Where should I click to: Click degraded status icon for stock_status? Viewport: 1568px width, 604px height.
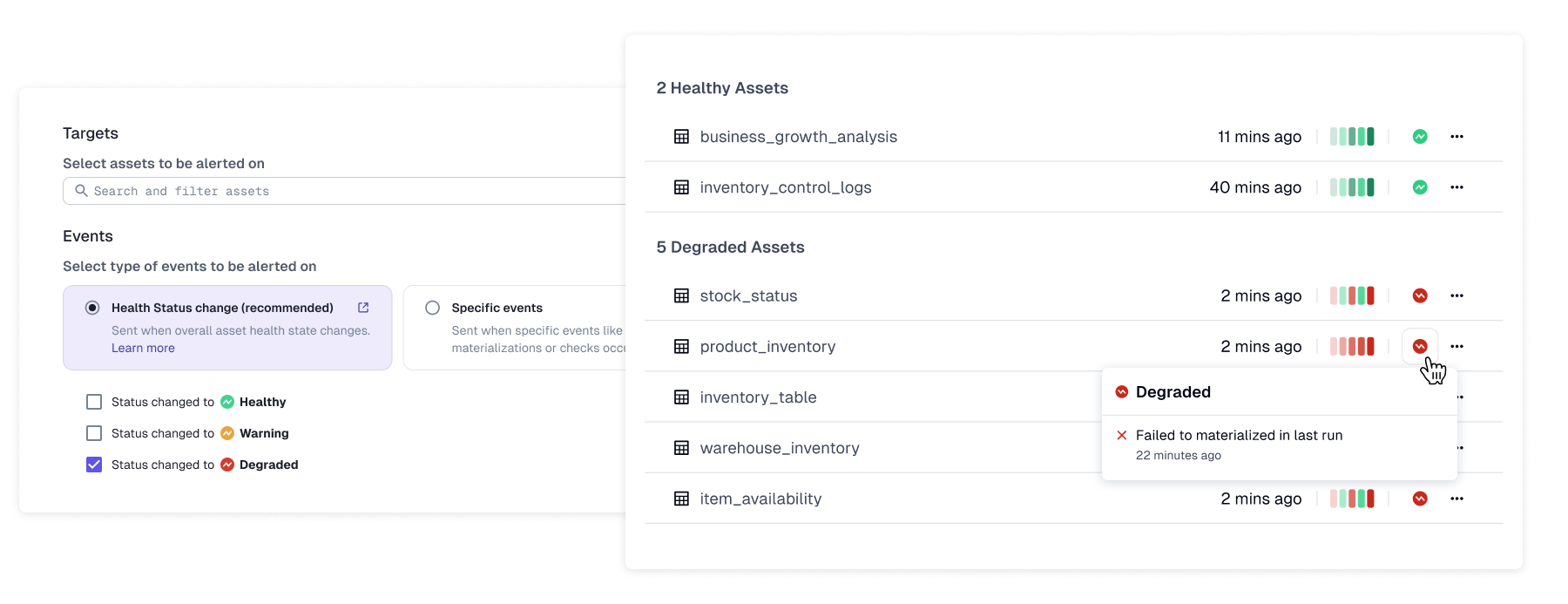click(x=1420, y=296)
